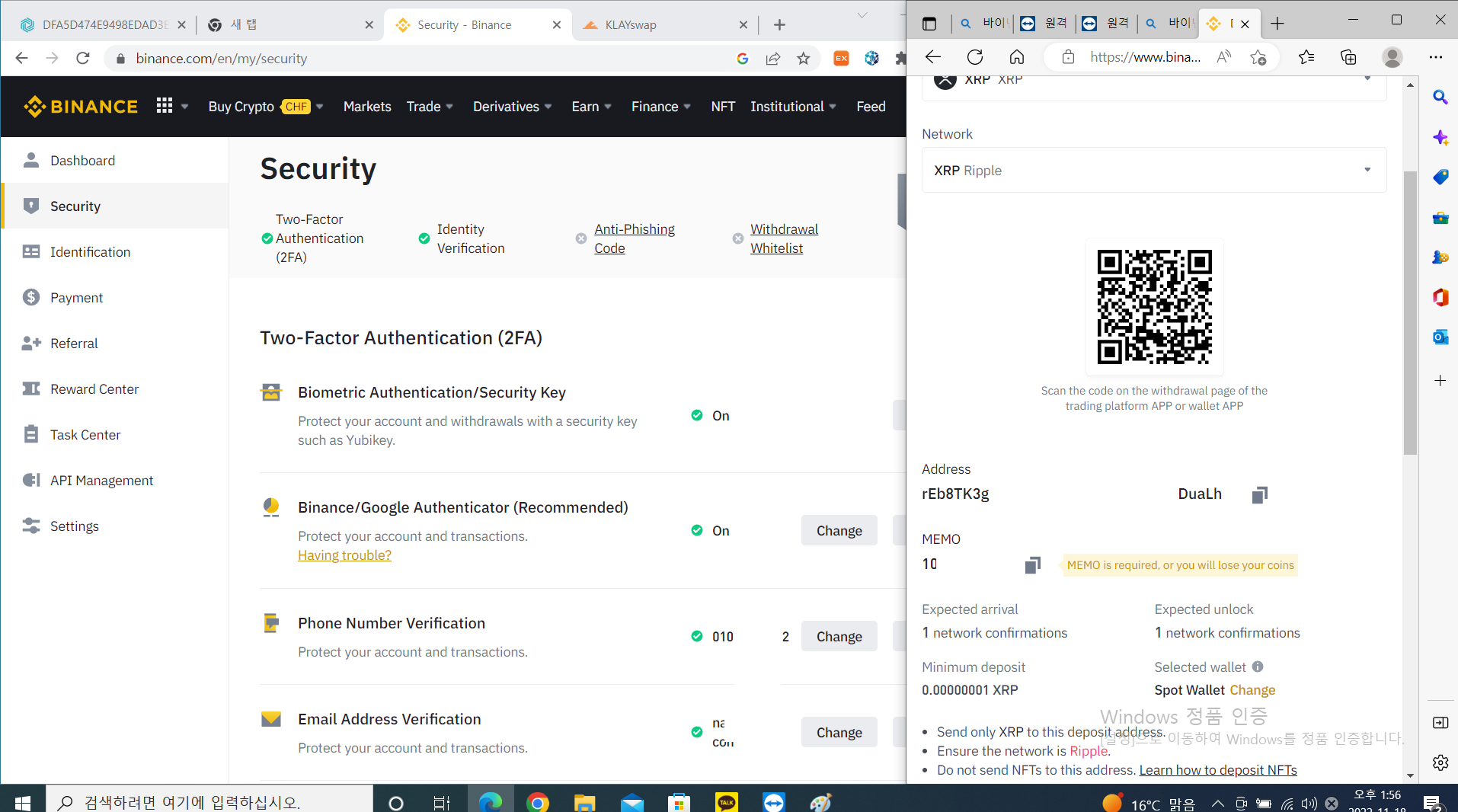Open Learn how to deposit NFTs link
Viewport: 1458px width, 812px height.
pyautogui.click(x=1217, y=770)
